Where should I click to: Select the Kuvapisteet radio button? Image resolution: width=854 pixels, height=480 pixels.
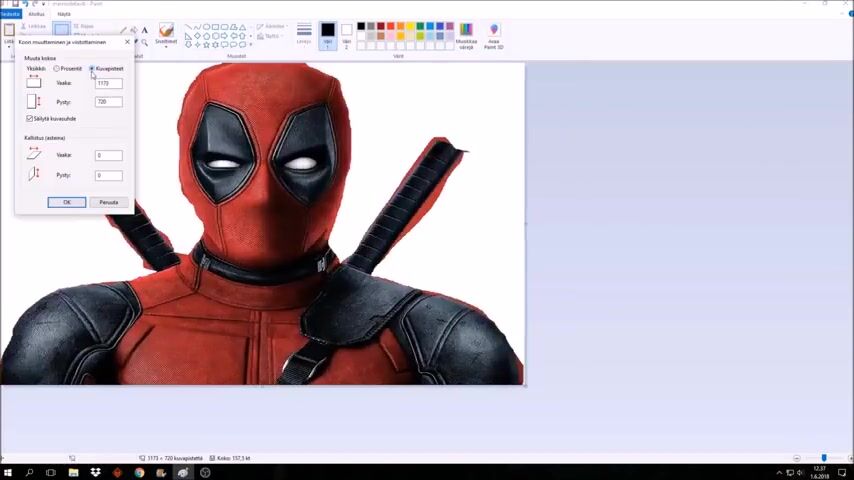pos(92,69)
